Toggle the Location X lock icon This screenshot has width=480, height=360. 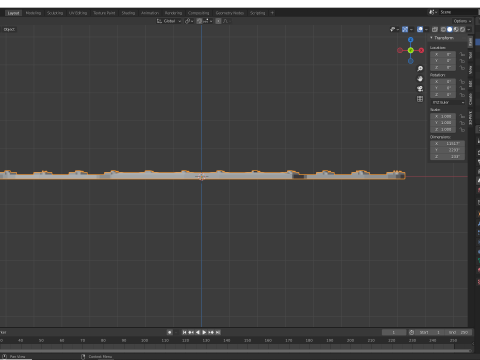462,54
